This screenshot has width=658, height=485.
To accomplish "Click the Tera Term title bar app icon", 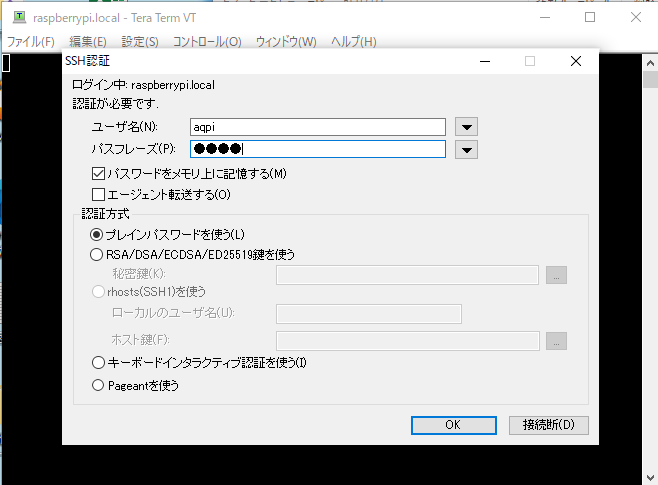I will click(x=19, y=17).
